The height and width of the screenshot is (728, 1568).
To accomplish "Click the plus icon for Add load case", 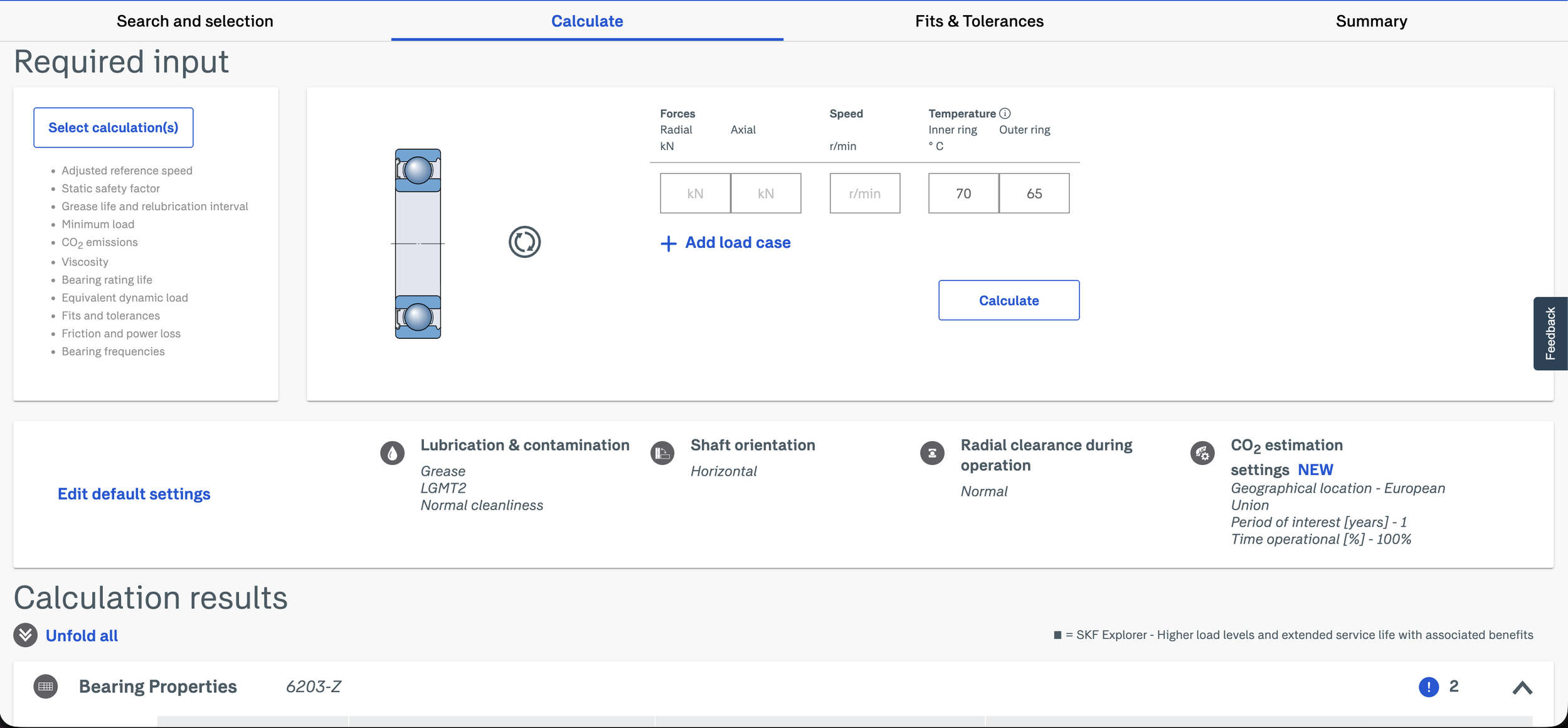I will [x=669, y=244].
